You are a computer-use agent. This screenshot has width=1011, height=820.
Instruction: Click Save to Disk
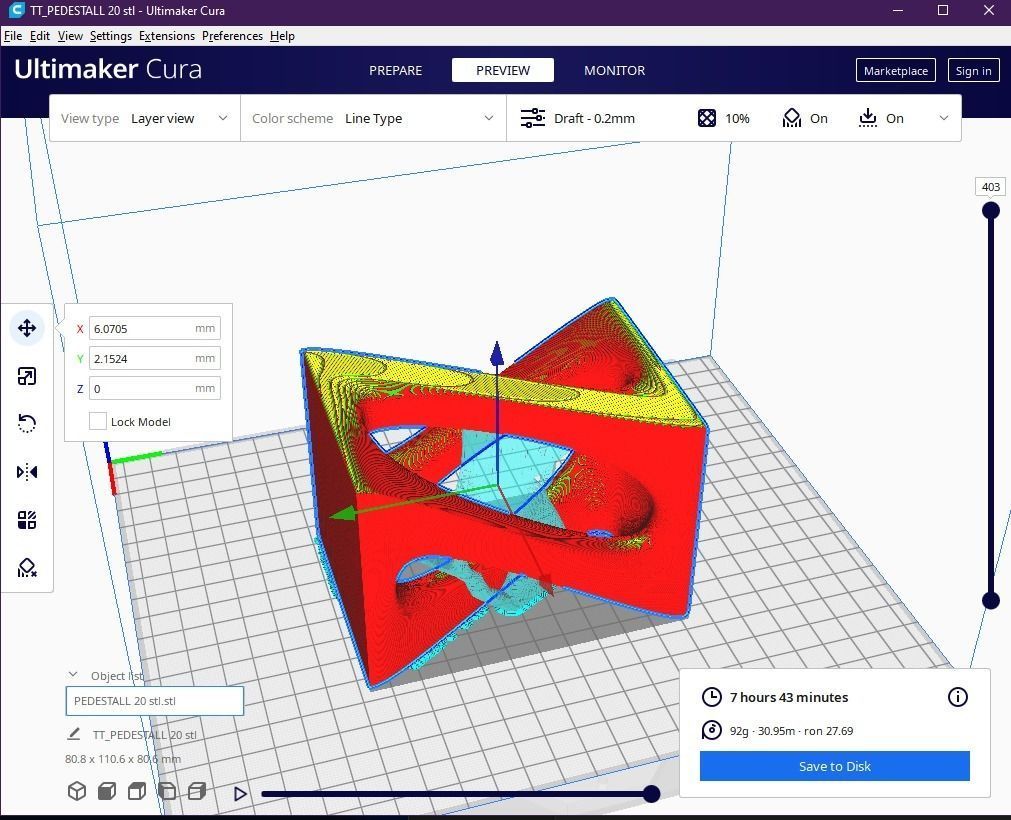tap(834, 766)
